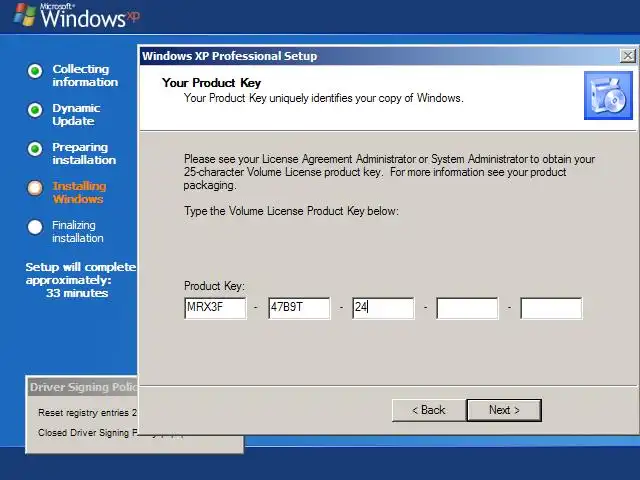Screen dimensions: 640x480
Task: Click the Next button
Action: [x=504, y=410]
